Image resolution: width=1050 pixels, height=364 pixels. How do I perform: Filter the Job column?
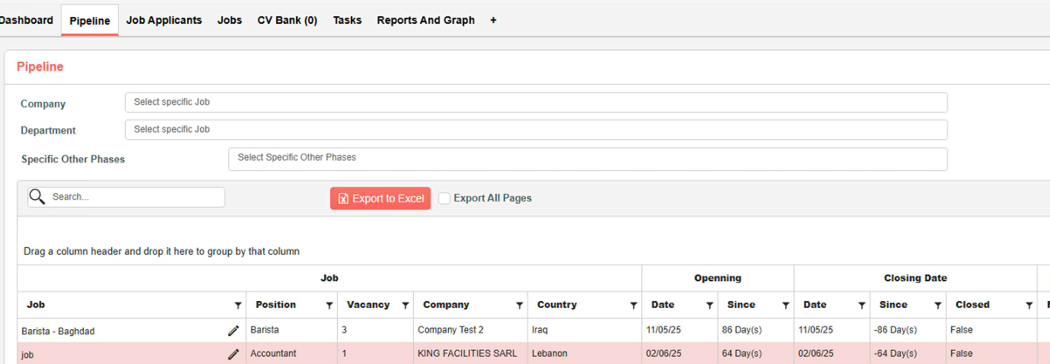[238, 305]
